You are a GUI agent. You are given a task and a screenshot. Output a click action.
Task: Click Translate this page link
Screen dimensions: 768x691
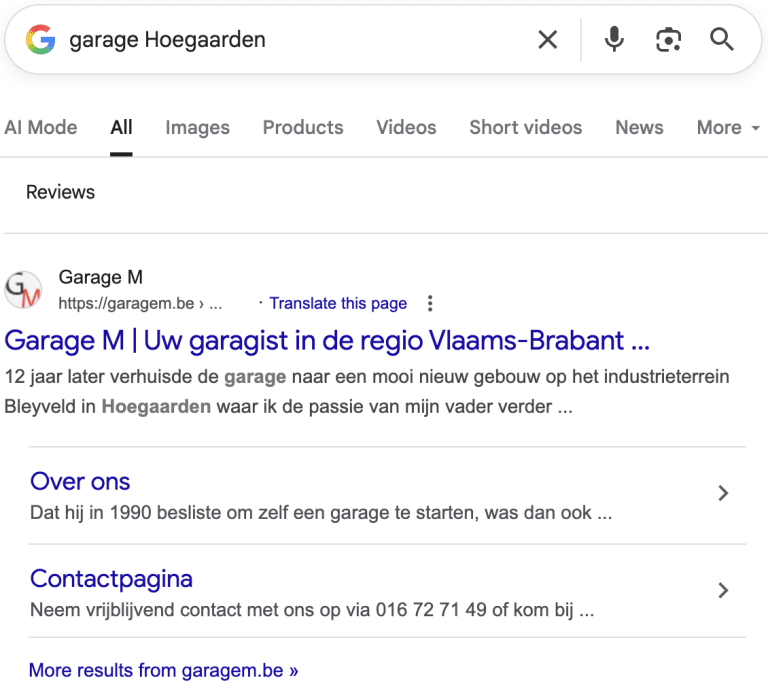click(338, 304)
